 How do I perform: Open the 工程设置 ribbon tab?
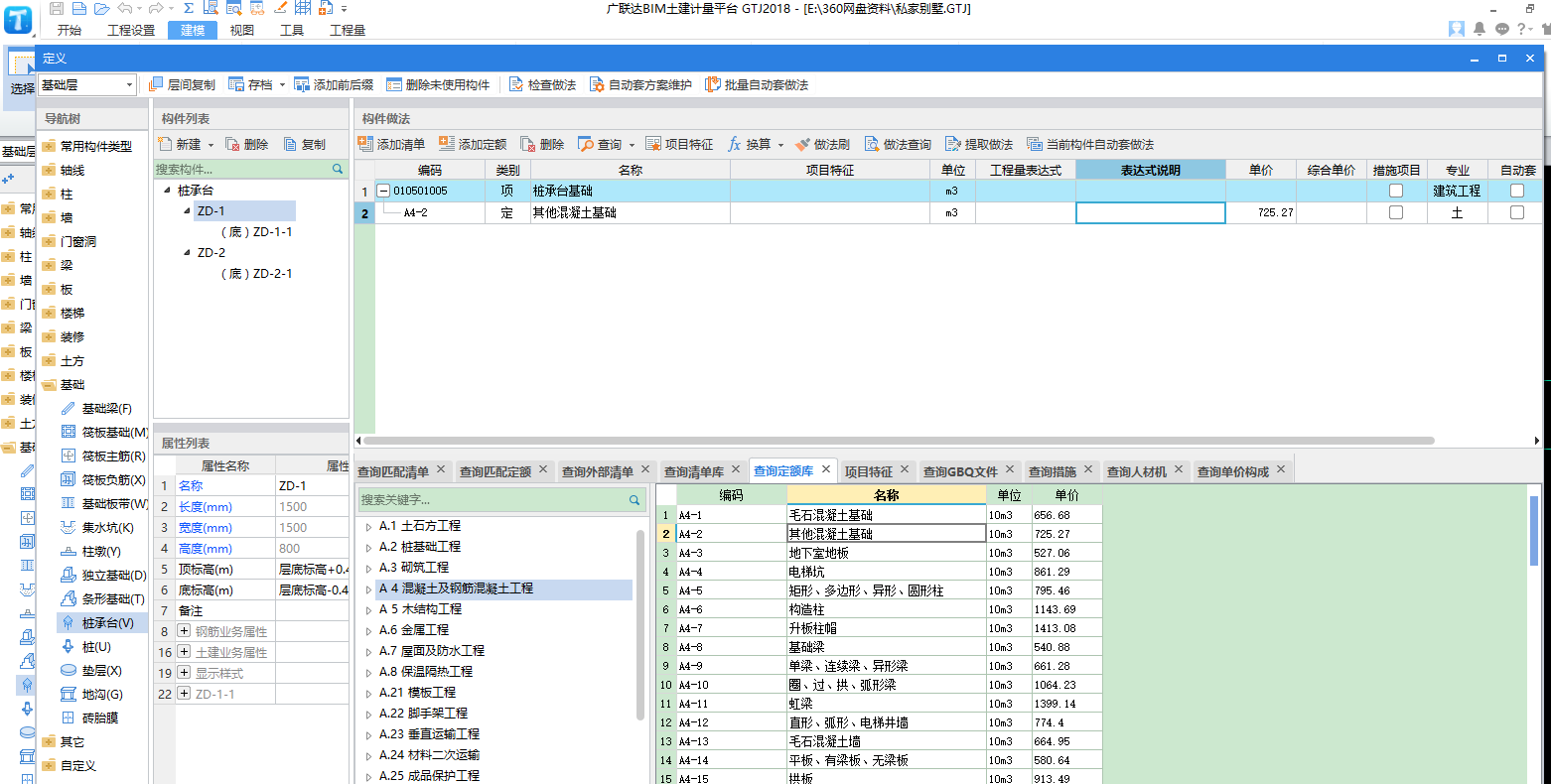(x=131, y=30)
